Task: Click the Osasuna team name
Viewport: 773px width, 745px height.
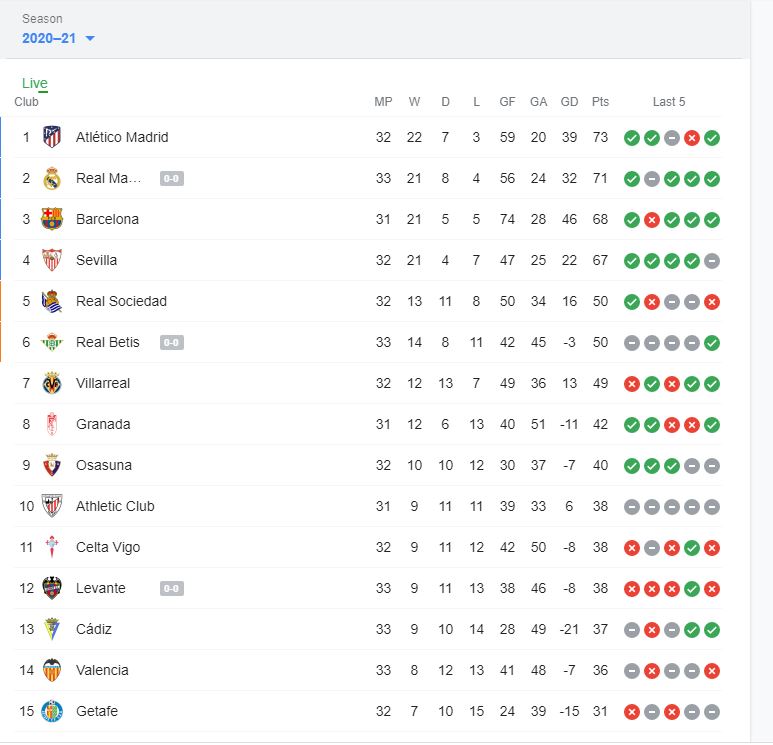Action: [104, 465]
